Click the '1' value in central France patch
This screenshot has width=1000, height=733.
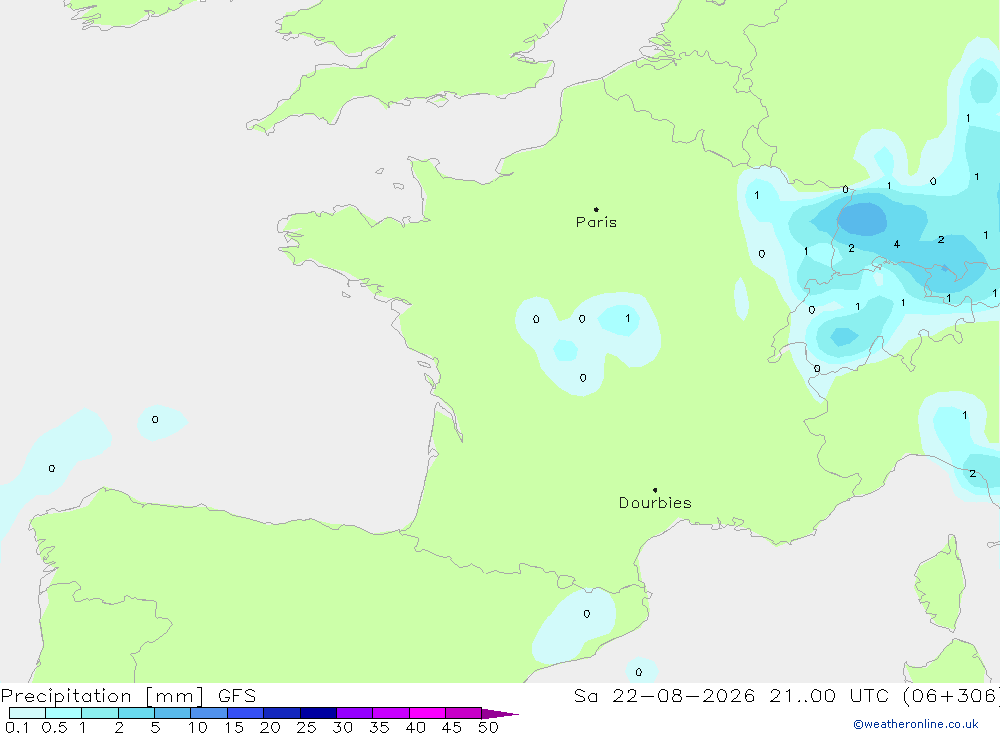[x=628, y=318]
